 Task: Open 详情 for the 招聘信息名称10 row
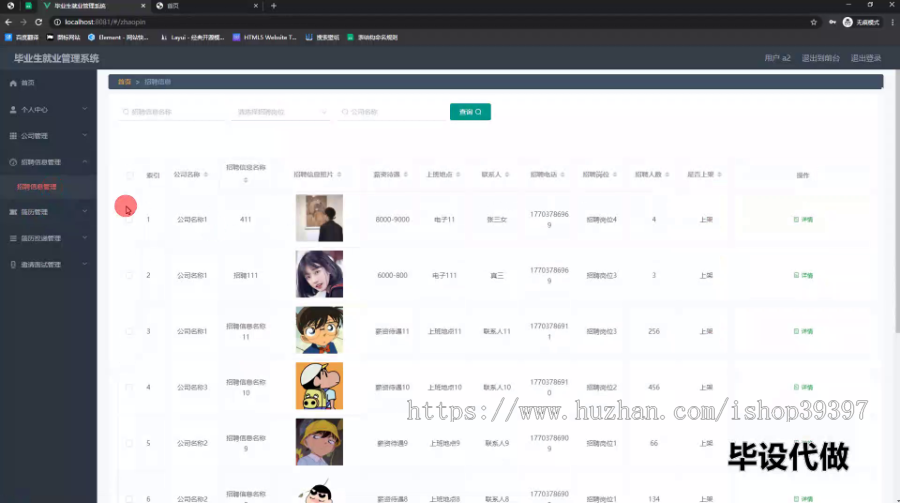803,388
